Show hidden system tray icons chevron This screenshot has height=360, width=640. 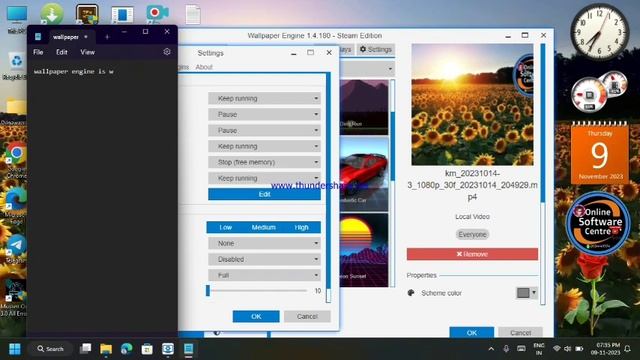click(491, 349)
